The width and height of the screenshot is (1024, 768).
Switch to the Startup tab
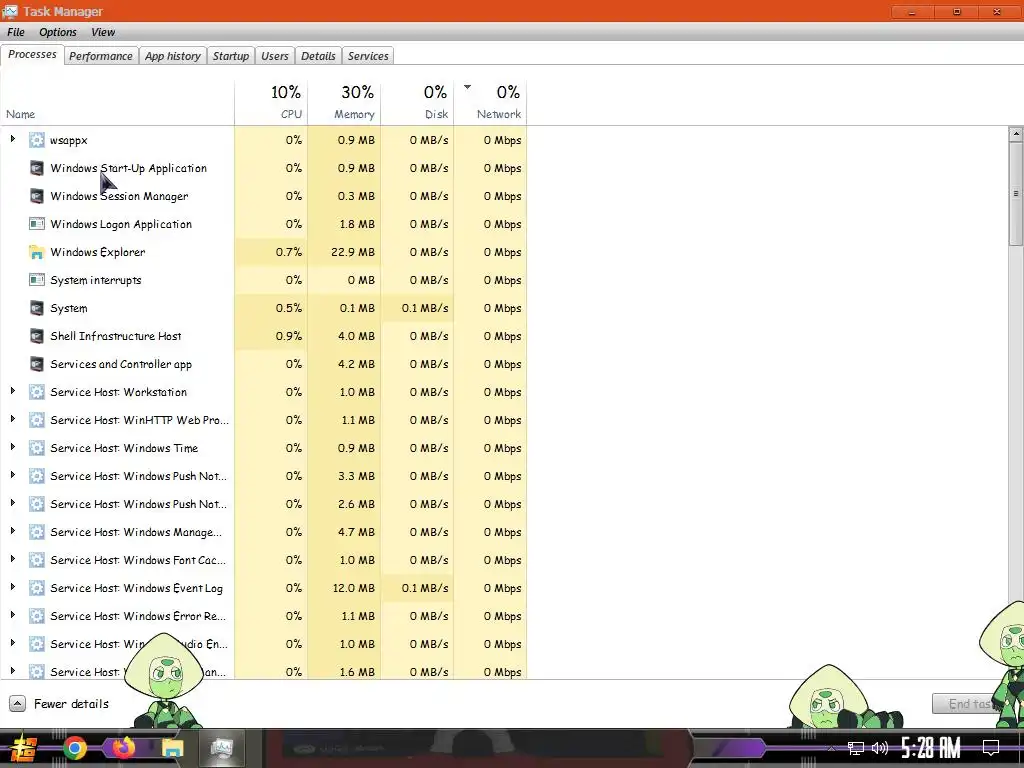(x=231, y=56)
